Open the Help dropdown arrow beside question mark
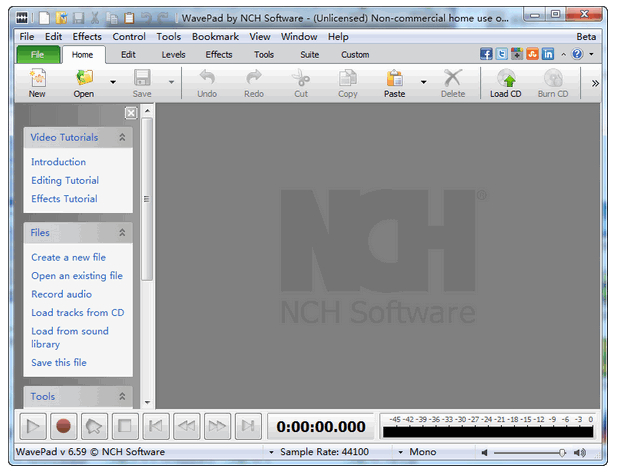 pyautogui.click(x=591, y=54)
